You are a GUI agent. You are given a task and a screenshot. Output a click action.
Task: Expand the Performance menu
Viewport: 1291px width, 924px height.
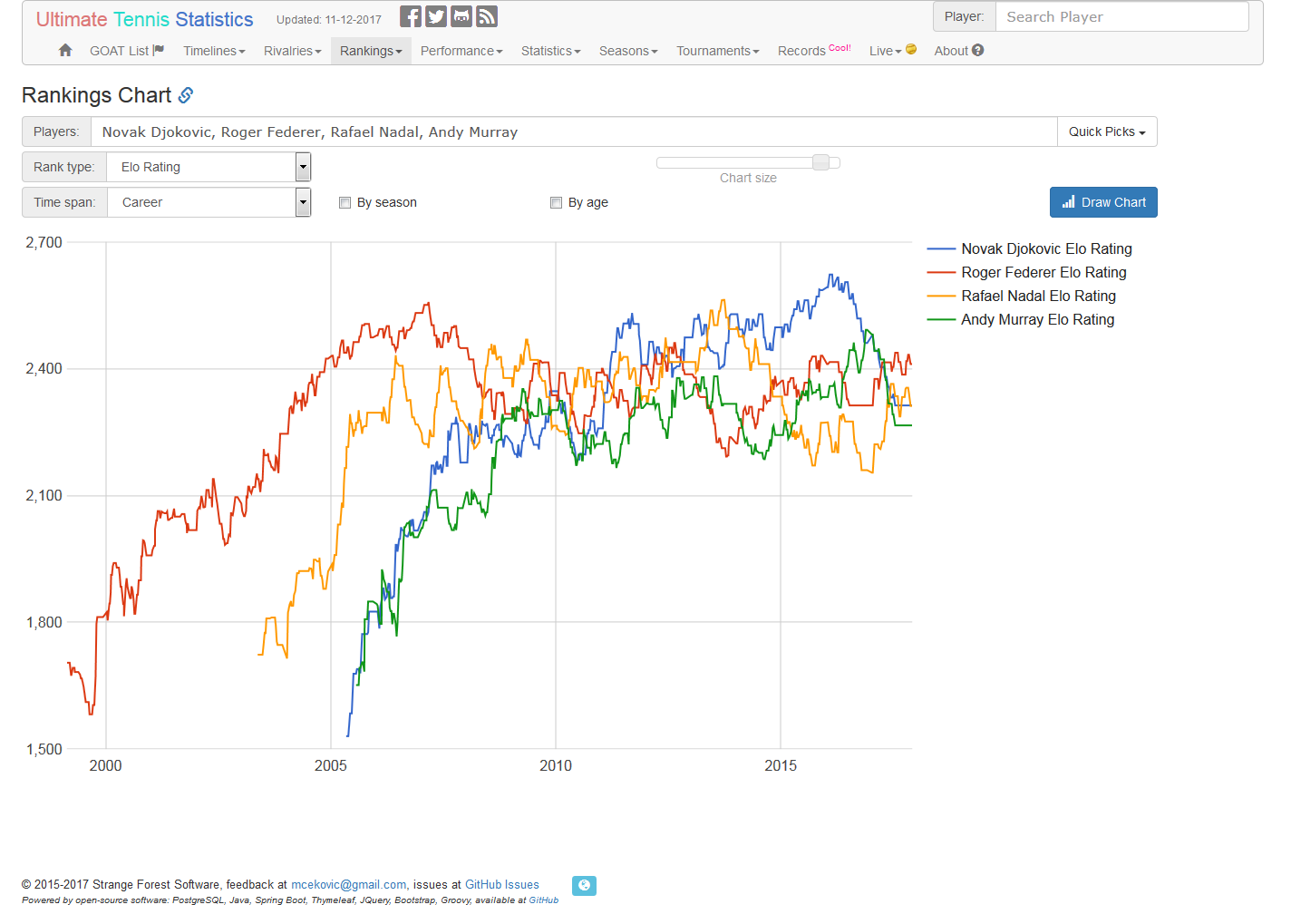(461, 51)
